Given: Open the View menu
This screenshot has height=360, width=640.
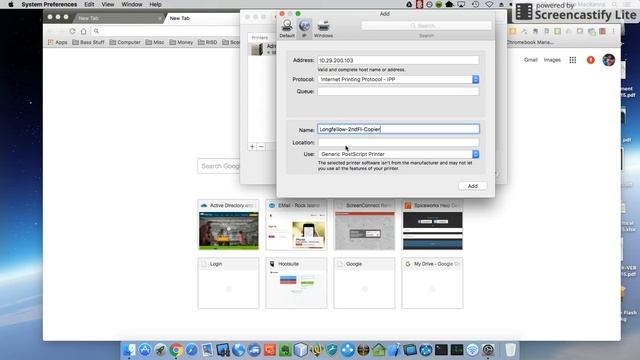Looking at the screenshot, I should point(108,4).
